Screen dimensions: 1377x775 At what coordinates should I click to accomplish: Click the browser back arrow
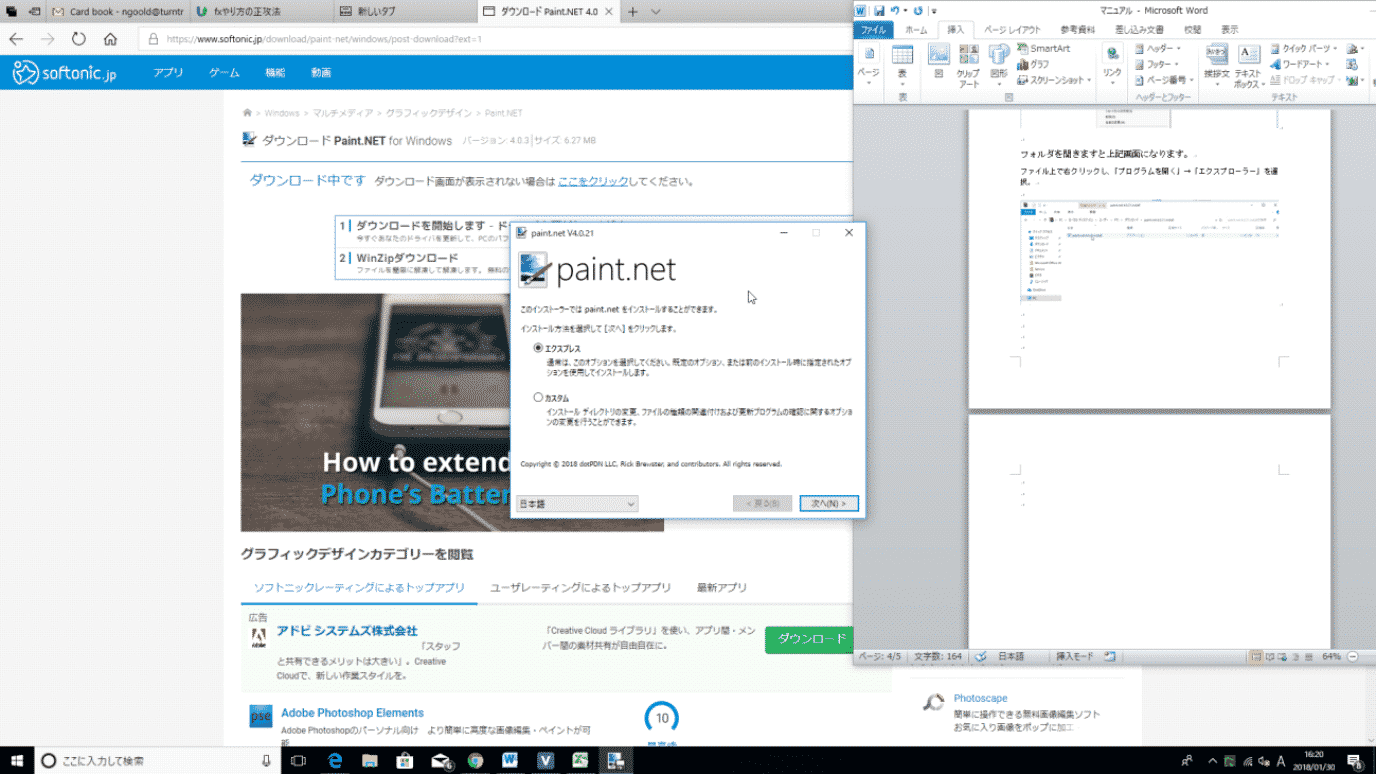click(x=16, y=39)
